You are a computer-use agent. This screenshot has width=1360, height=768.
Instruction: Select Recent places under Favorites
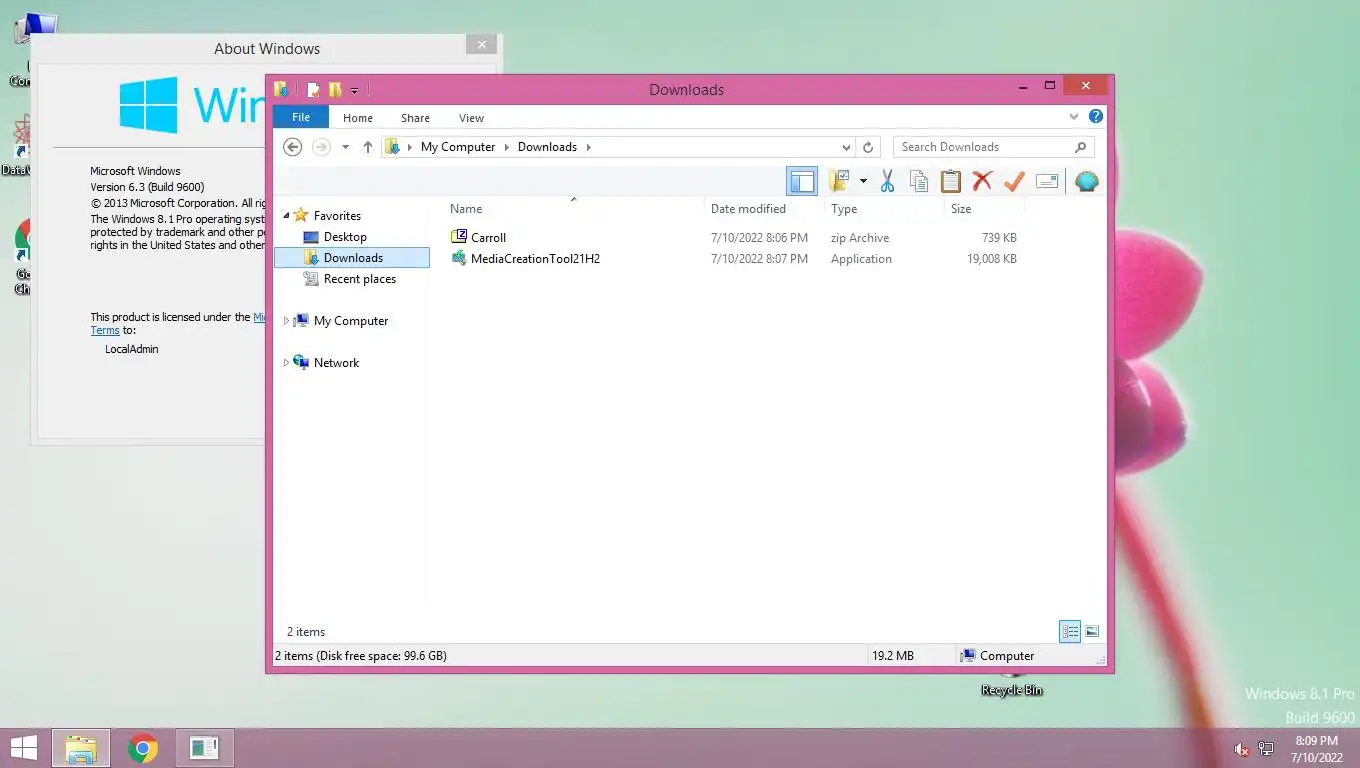359,279
